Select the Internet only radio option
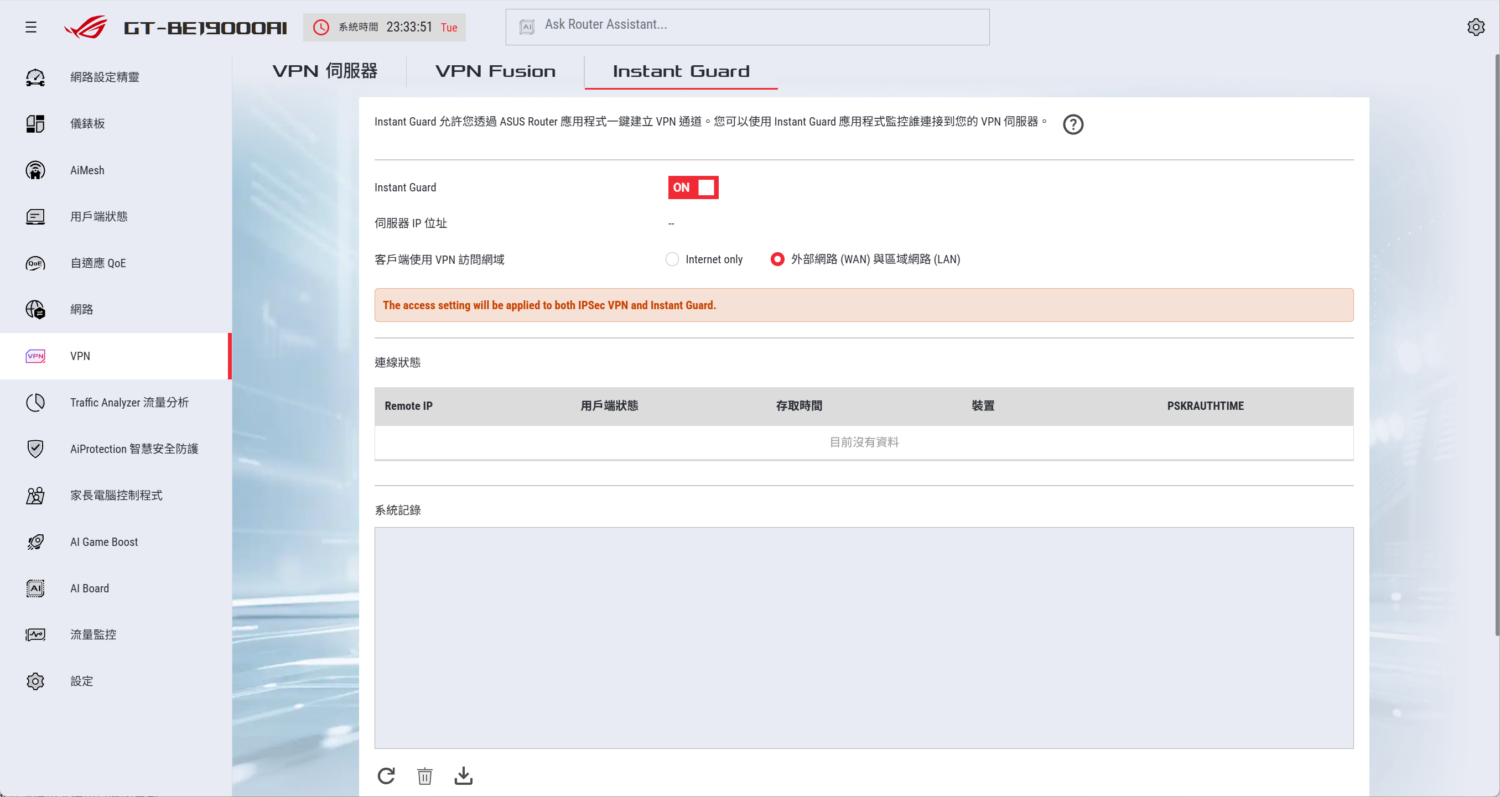1500x797 pixels. point(672,259)
